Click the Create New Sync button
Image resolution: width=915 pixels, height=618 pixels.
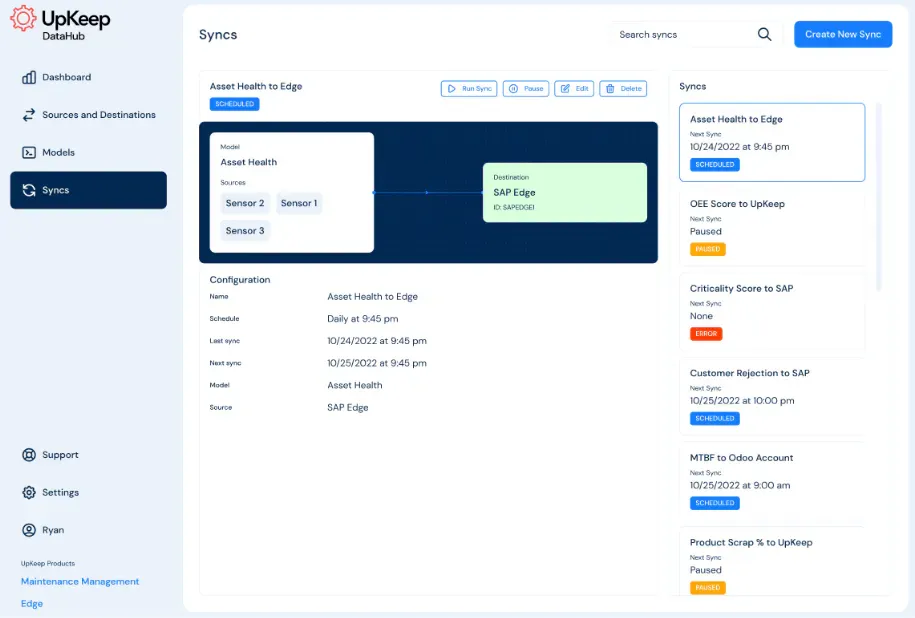click(843, 34)
